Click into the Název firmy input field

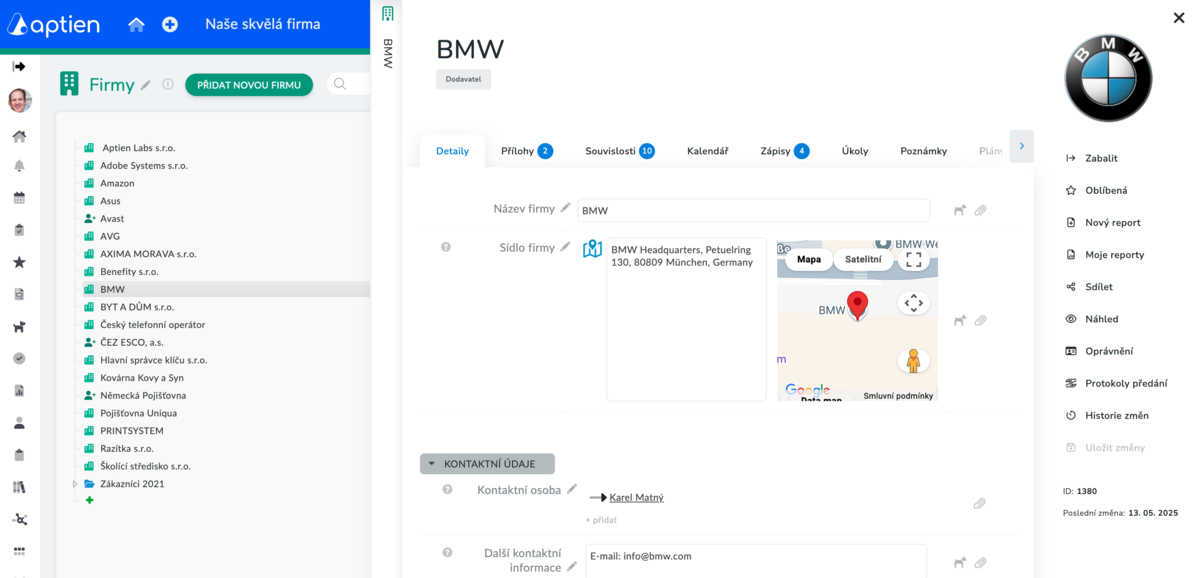(753, 210)
